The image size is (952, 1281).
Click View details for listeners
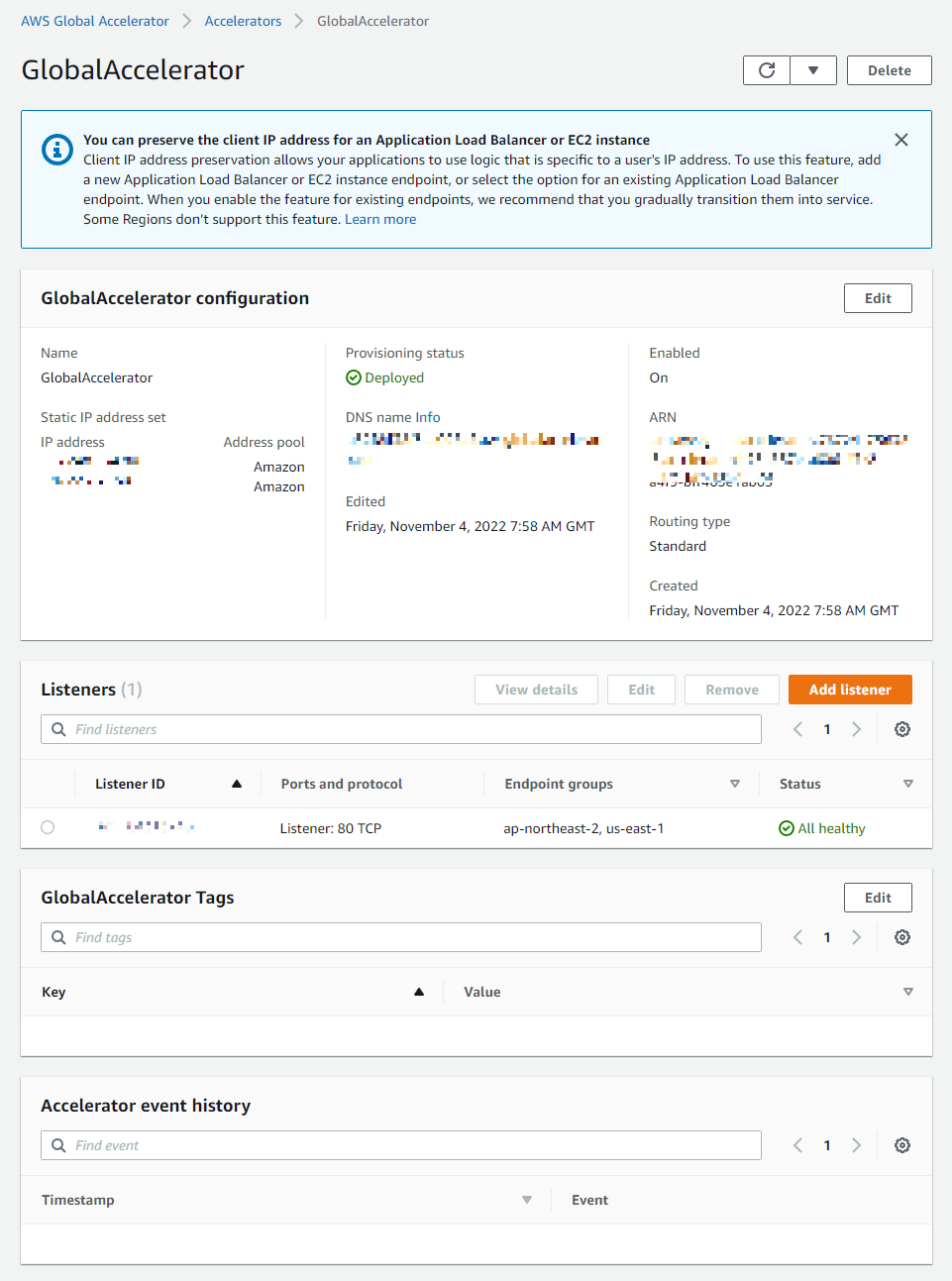[537, 690]
